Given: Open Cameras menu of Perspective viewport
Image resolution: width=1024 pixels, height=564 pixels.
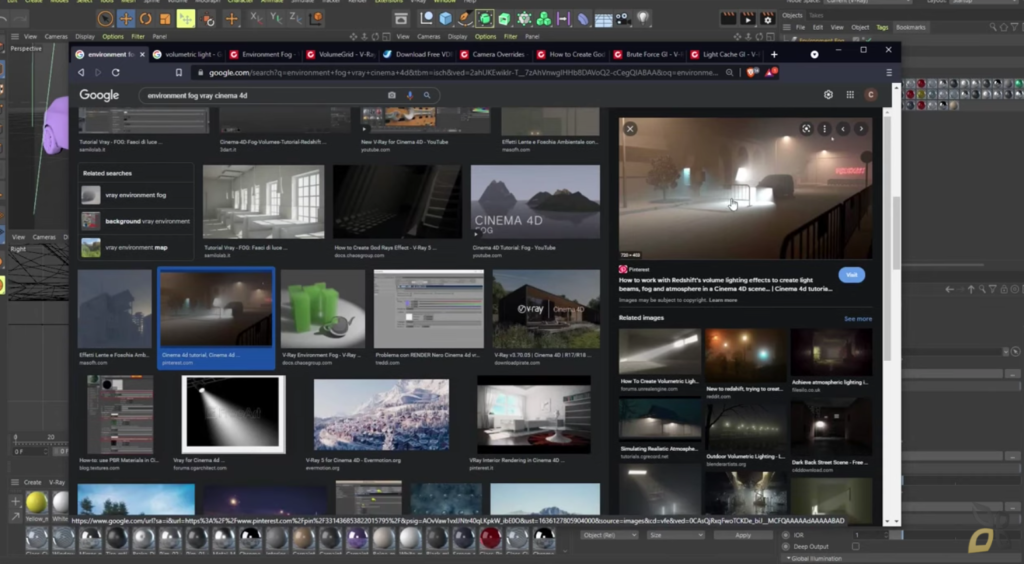Looking at the screenshot, I should coord(56,37).
